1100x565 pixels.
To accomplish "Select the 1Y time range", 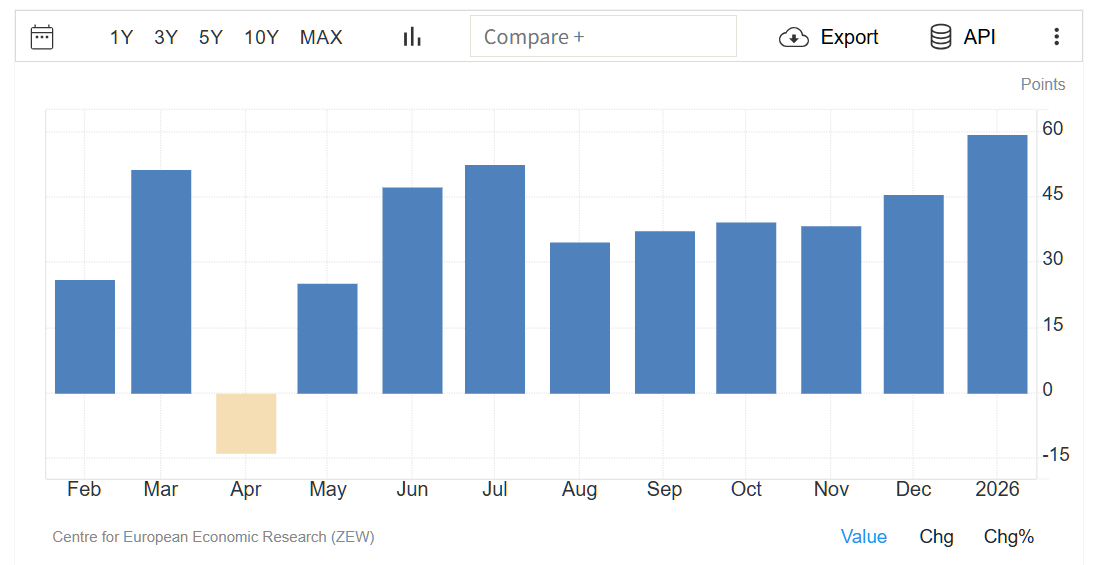I will (121, 37).
